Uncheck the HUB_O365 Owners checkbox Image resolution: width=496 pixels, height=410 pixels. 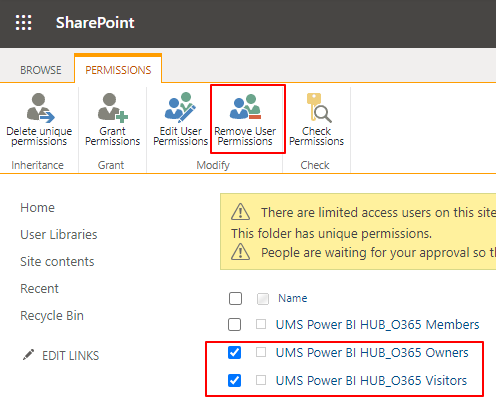click(x=234, y=352)
